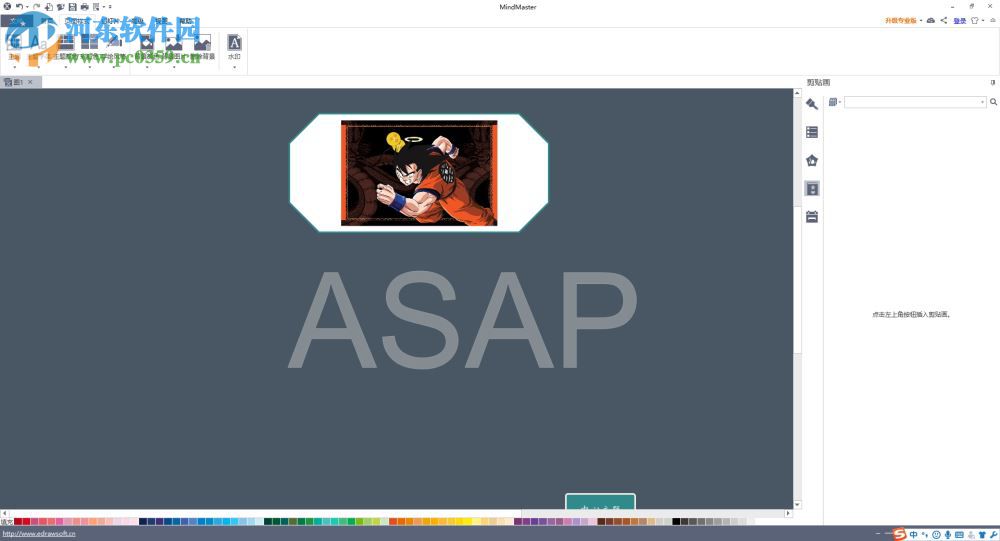
Task: Close the 图1 document tab
Action: tap(30, 82)
